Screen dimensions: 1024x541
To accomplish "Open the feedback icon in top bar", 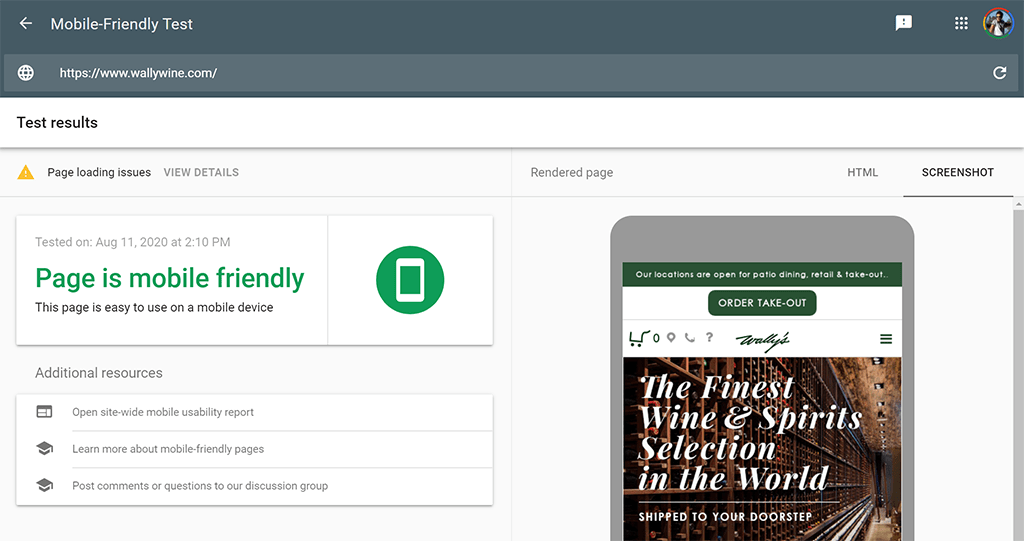I will pos(904,23).
